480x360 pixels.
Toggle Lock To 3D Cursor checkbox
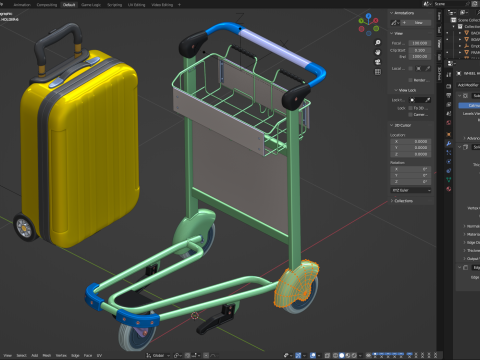(411, 108)
